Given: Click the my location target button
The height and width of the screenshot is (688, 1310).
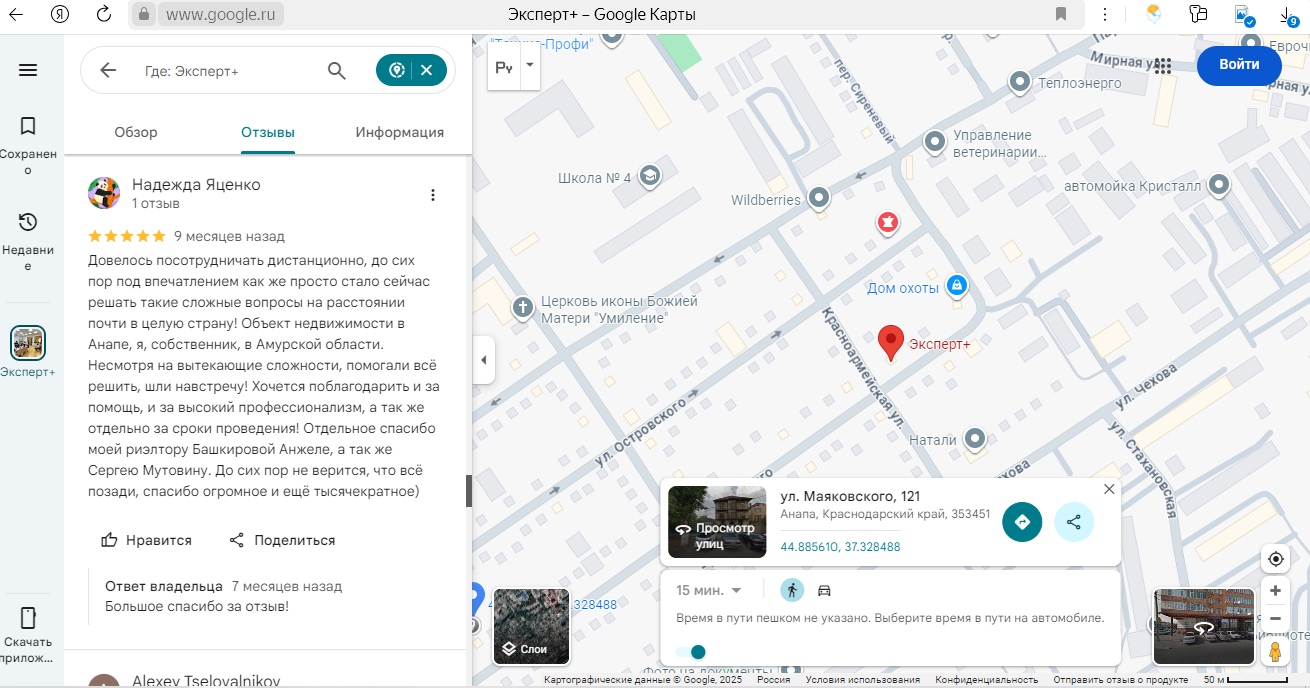Looking at the screenshot, I should pyautogui.click(x=1275, y=559).
